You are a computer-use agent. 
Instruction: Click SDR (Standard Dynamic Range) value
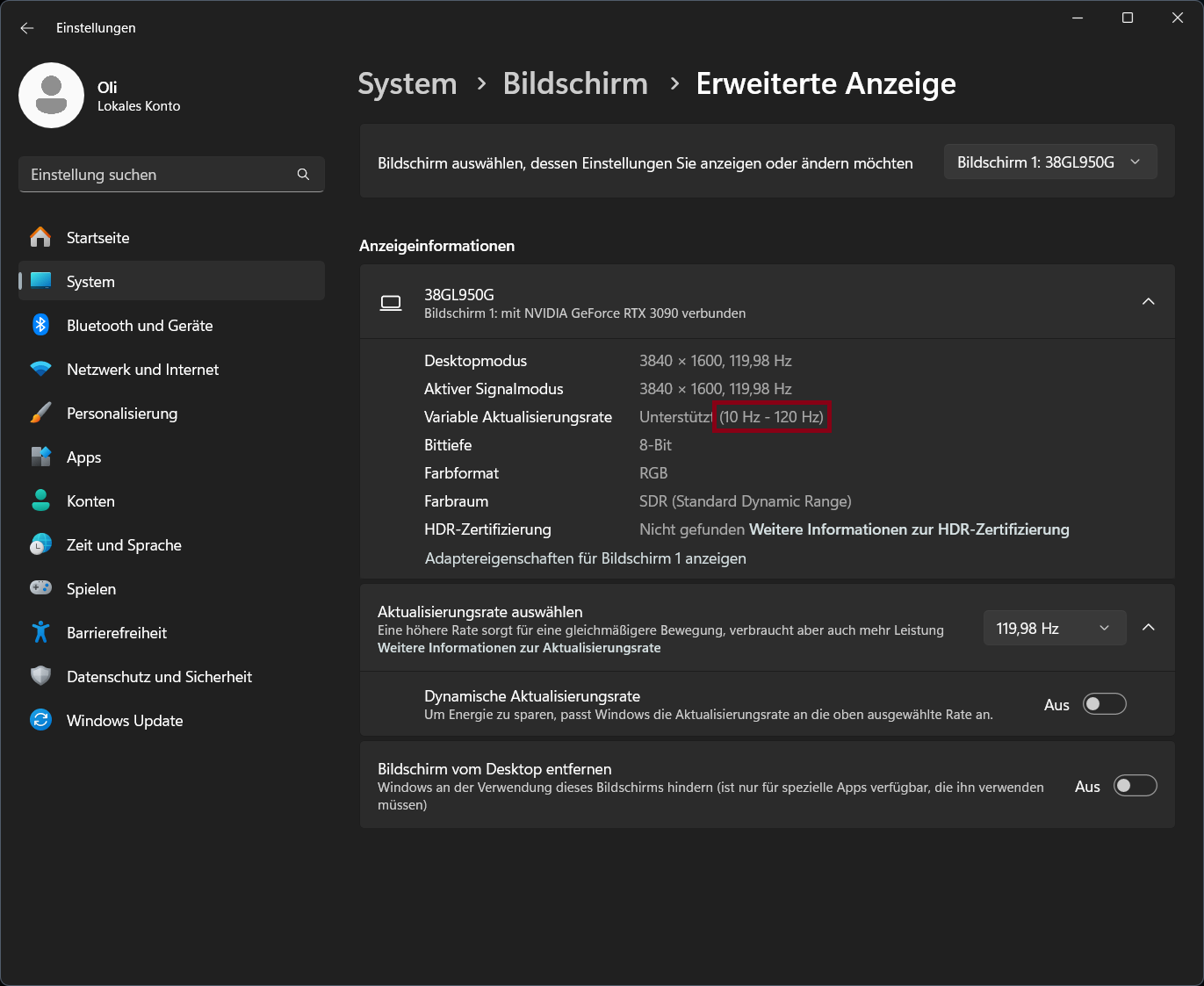click(746, 501)
